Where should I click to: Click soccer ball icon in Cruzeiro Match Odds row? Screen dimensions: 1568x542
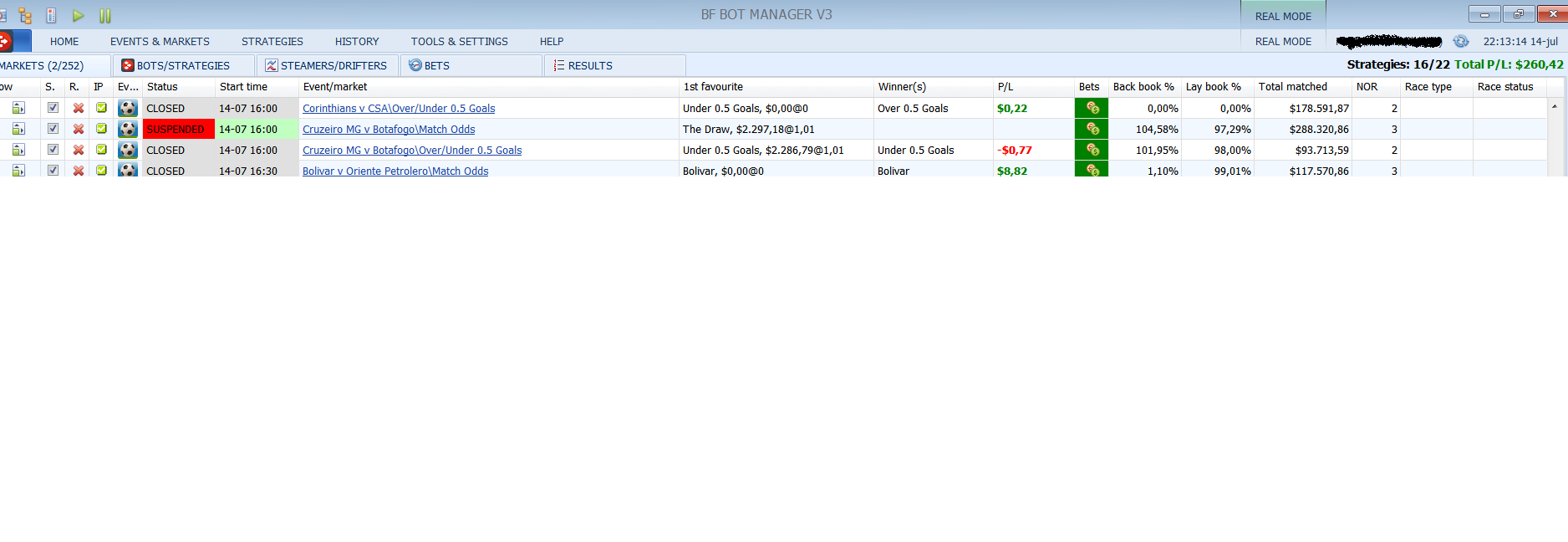click(x=128, y=129)
